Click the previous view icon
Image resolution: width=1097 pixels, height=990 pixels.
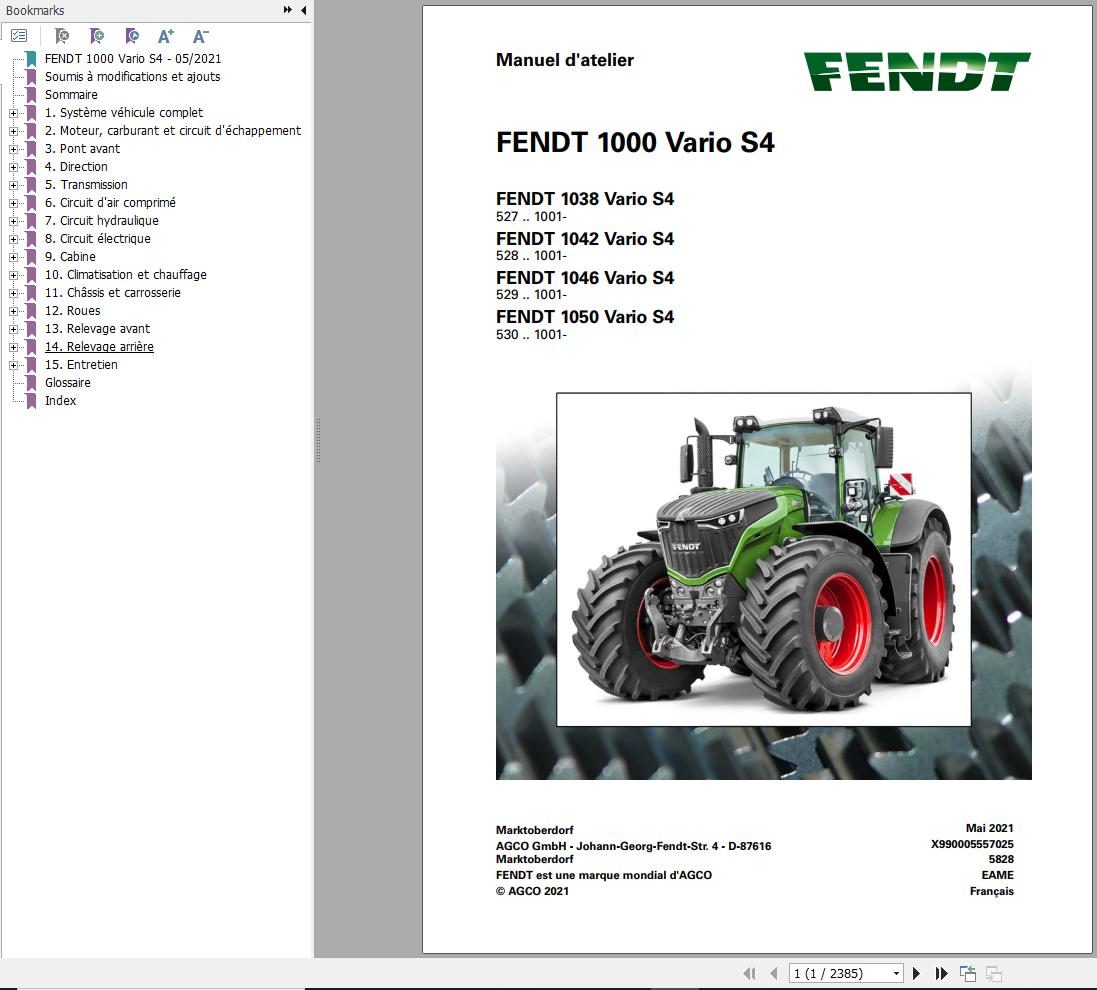click(x=968, y=973)
